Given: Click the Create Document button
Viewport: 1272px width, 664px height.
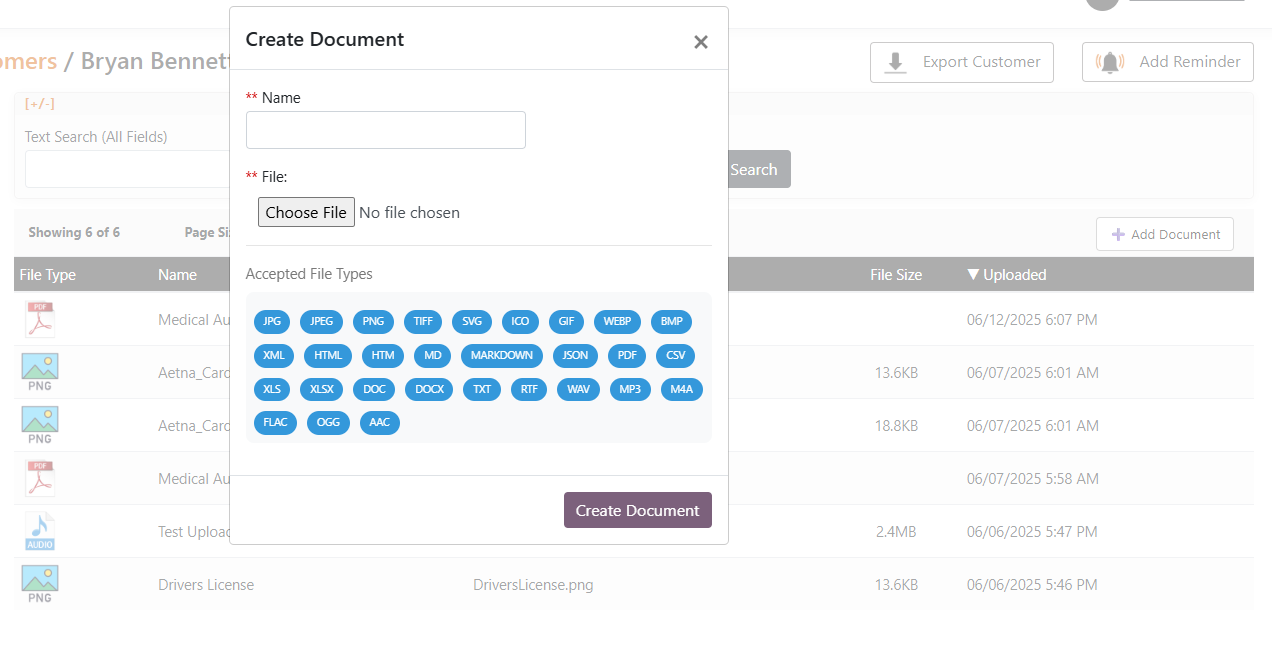Looking at the screenshot, I should 637,510.
